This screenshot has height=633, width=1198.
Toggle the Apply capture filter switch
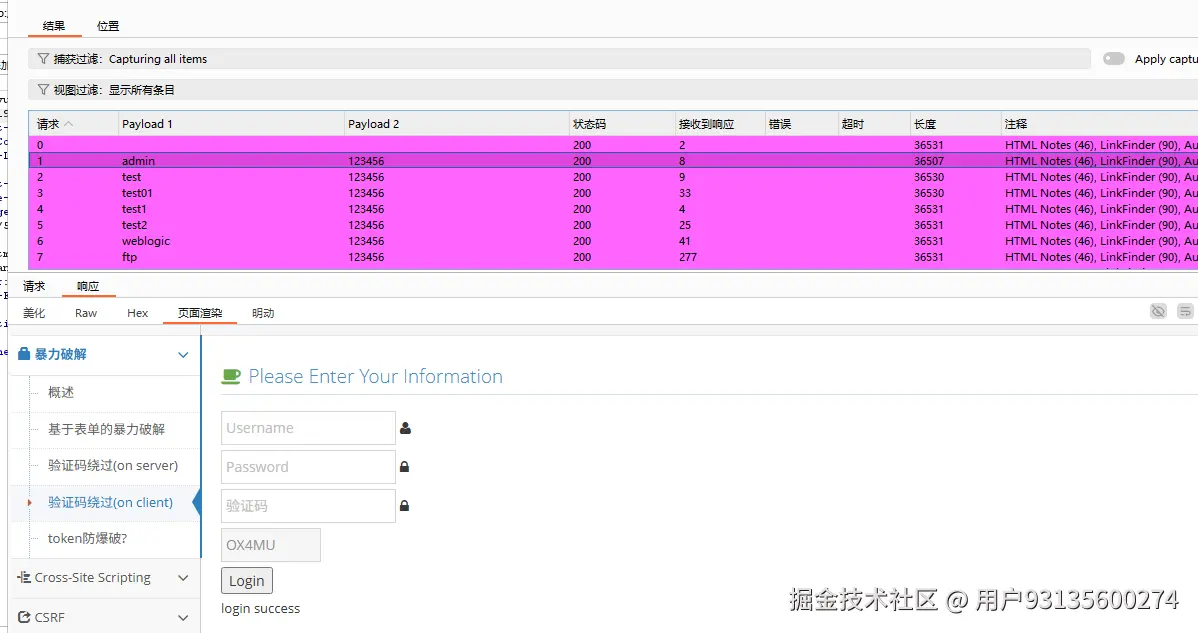(x=1114, y=59)
